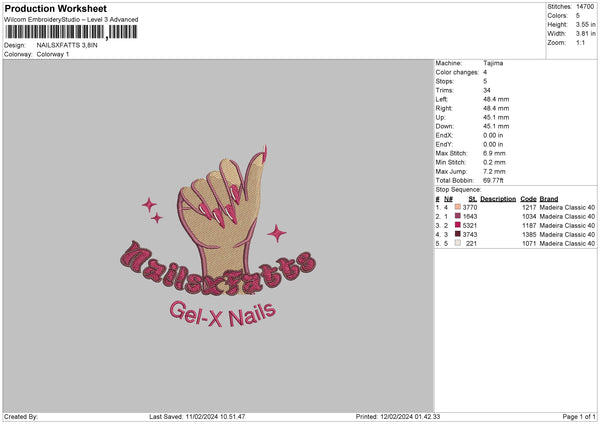This screenshot has height=424, width=600.
Task: Click the Color changes value '4'
Action: click(x=485, y=72)
